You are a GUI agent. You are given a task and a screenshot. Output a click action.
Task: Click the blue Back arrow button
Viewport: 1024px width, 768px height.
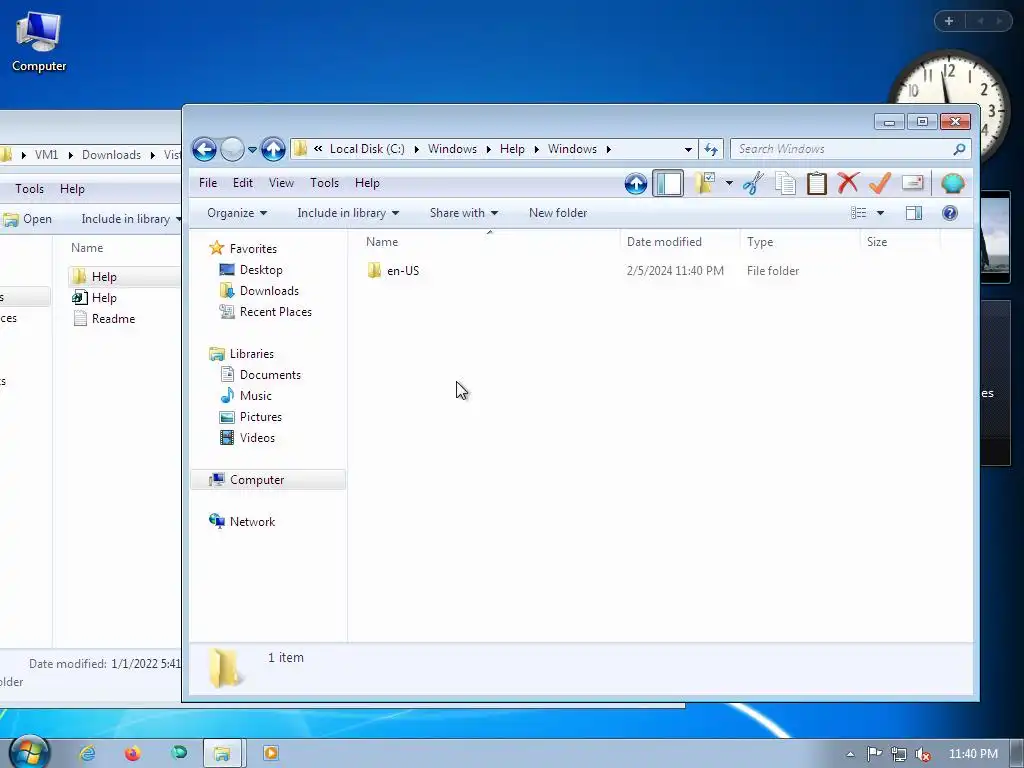[x=204, y=150]
